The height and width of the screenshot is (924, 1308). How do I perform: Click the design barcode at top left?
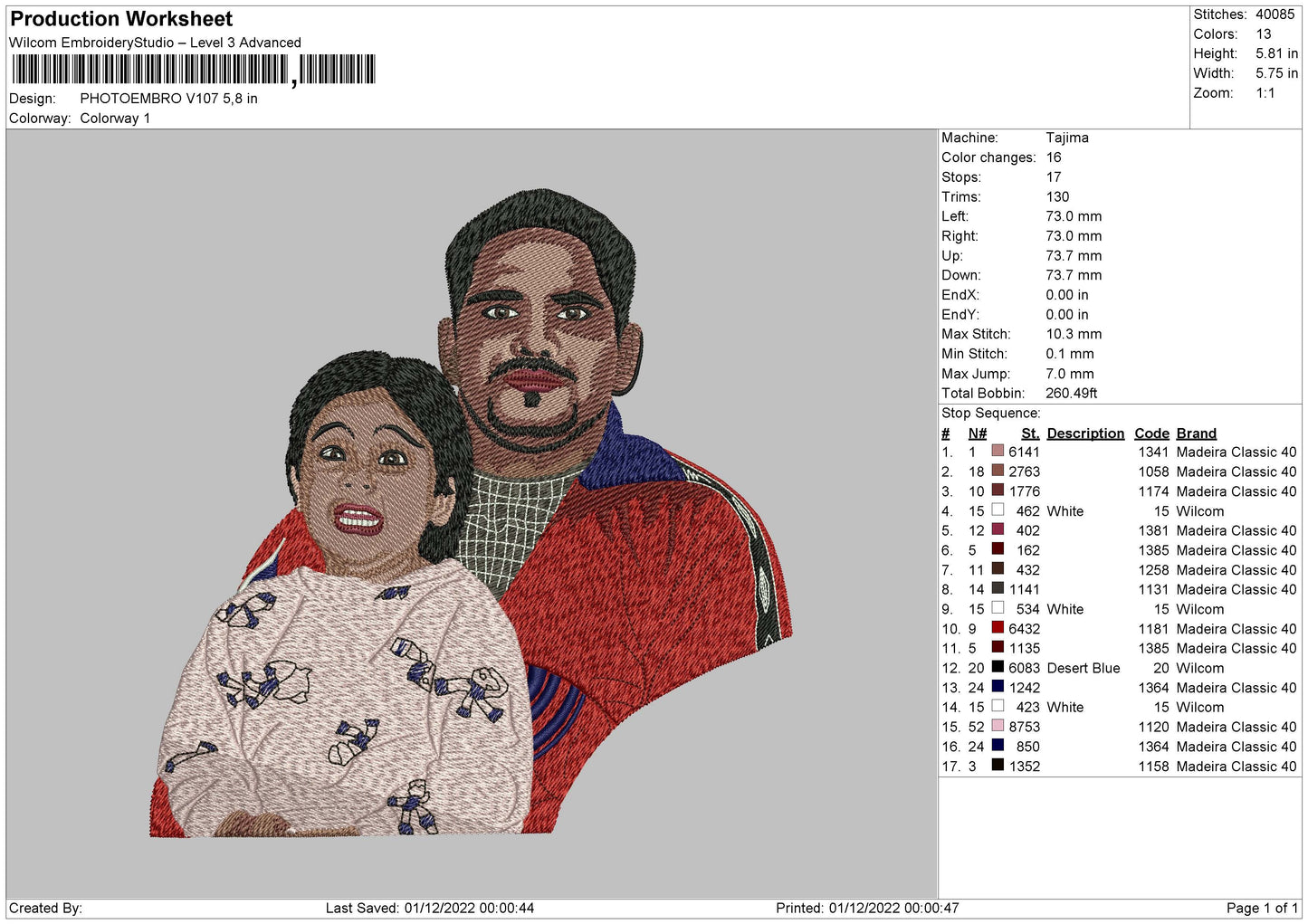click(193, 70)
